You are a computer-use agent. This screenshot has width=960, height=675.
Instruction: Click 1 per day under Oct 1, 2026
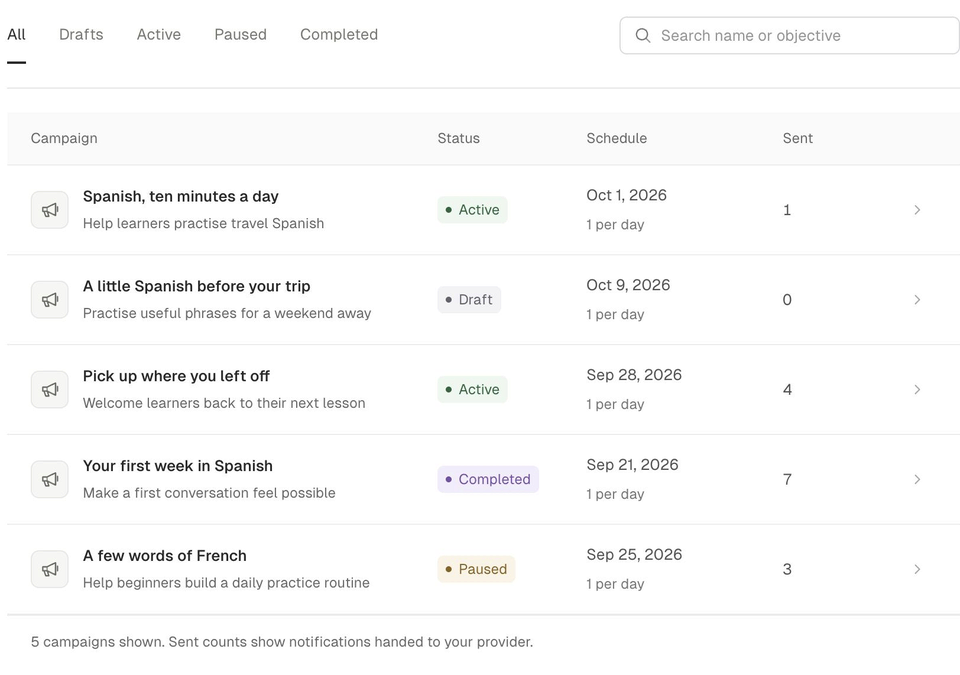point(615,224)
